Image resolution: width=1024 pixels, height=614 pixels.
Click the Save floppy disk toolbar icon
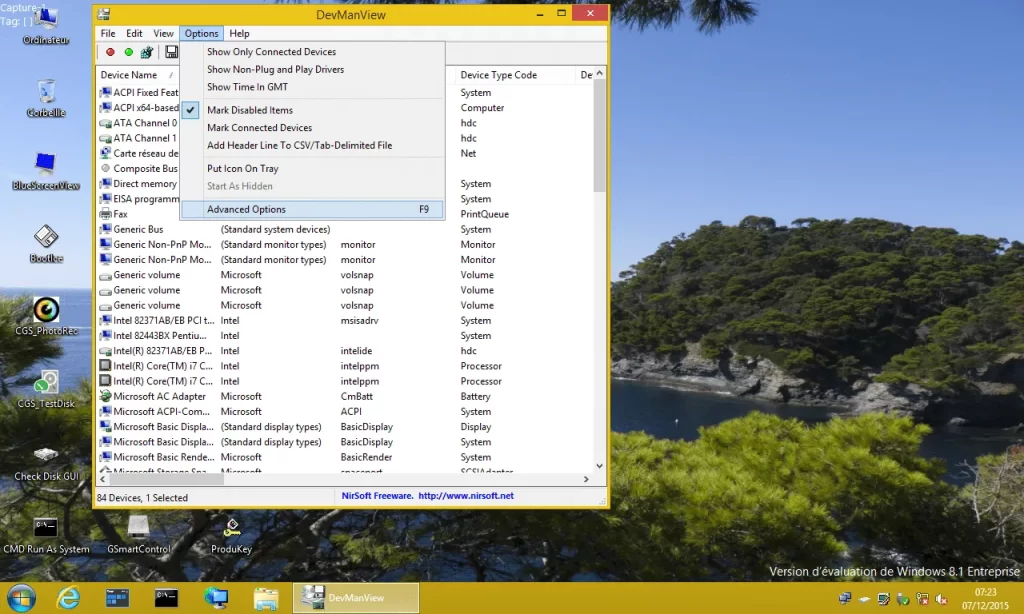pos(171,52)
